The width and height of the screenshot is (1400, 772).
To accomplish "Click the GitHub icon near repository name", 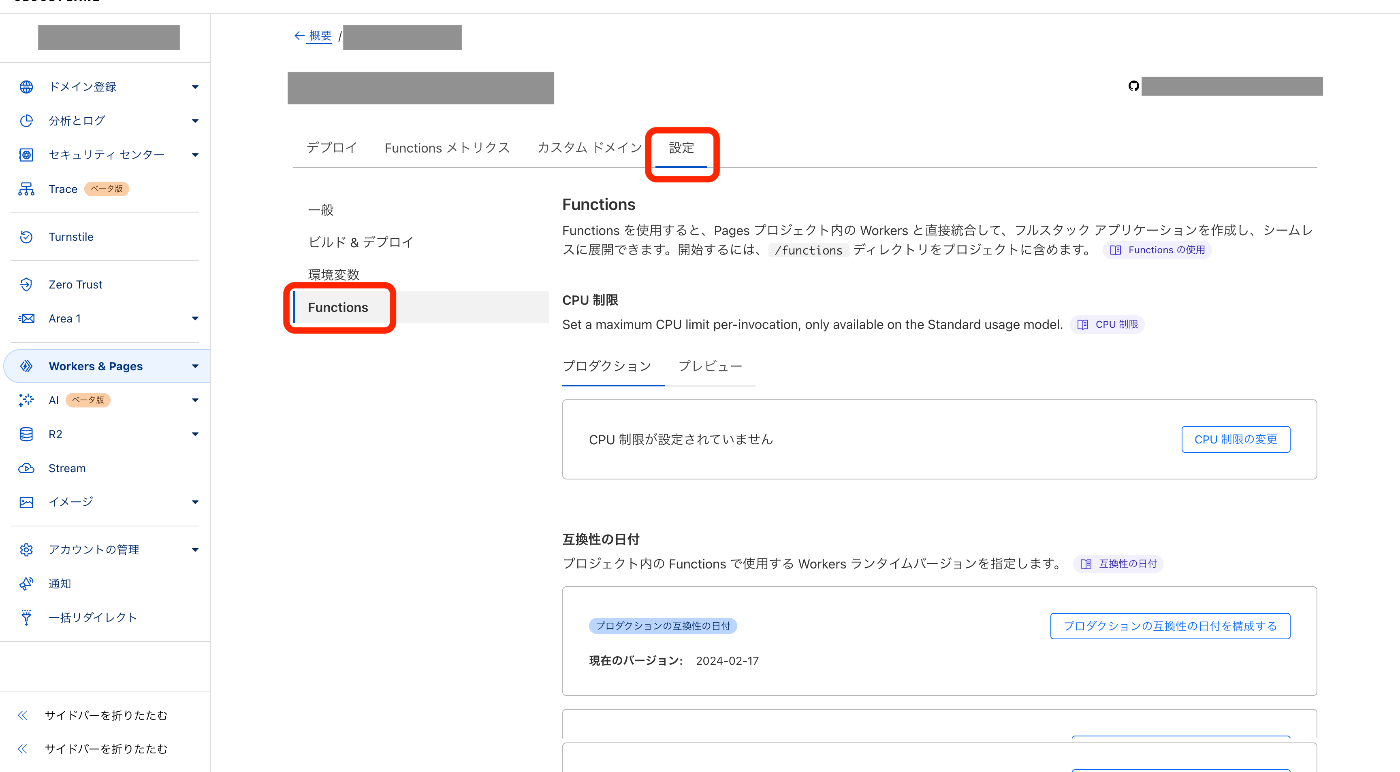I will coord(1133,87).
